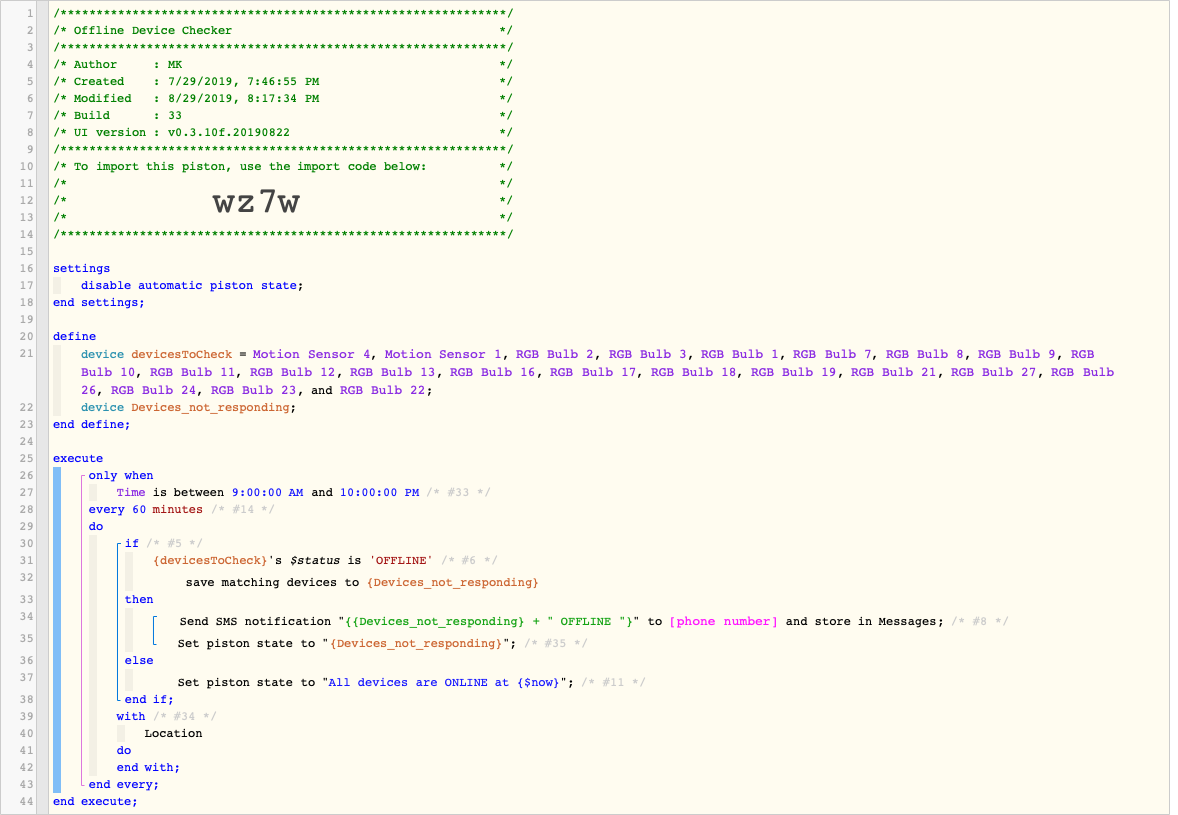
Task: Select the 'every 60 minutes' timer statement
Action: (146, 509)
